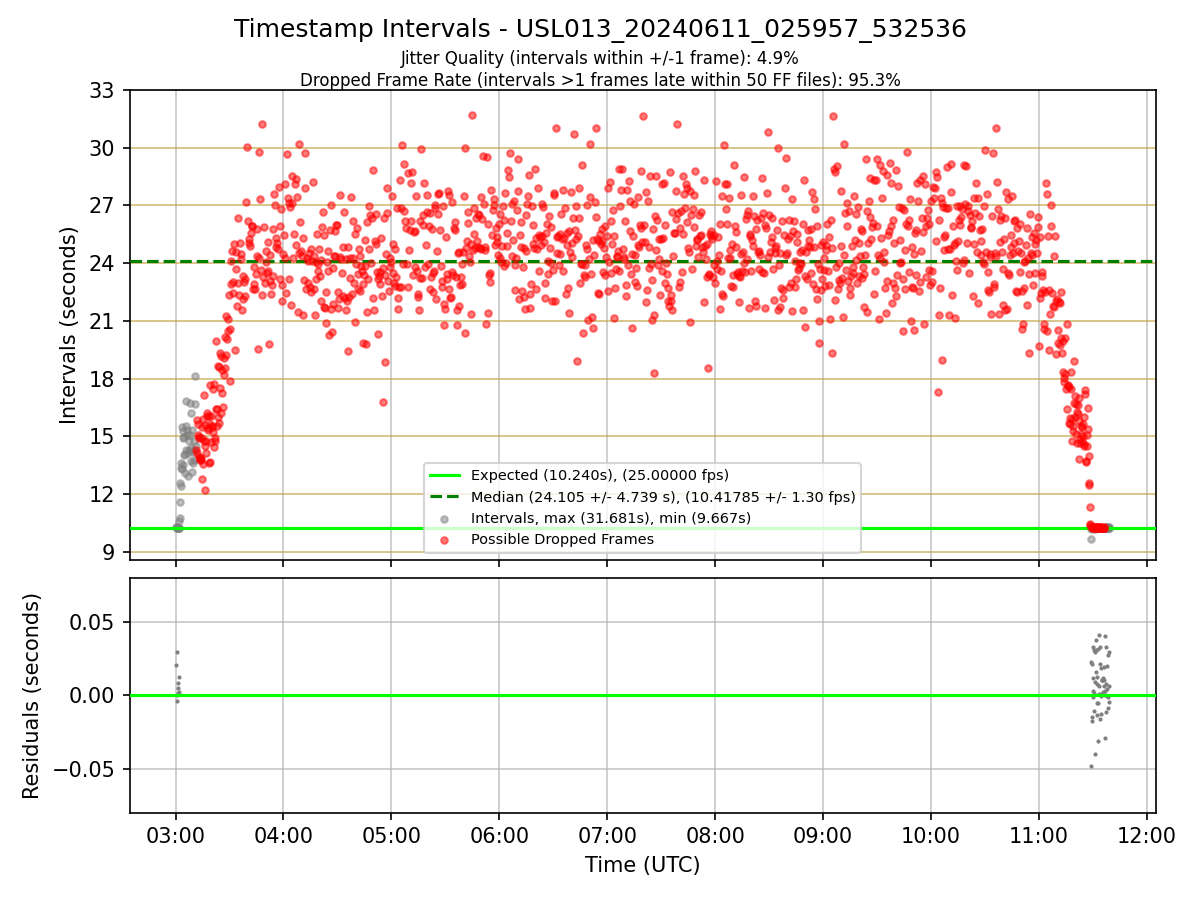This screenshot has height=900, width=1200.
Task: Click the 'Dropped Frame Rate' subtitle text
Action: 600,80
